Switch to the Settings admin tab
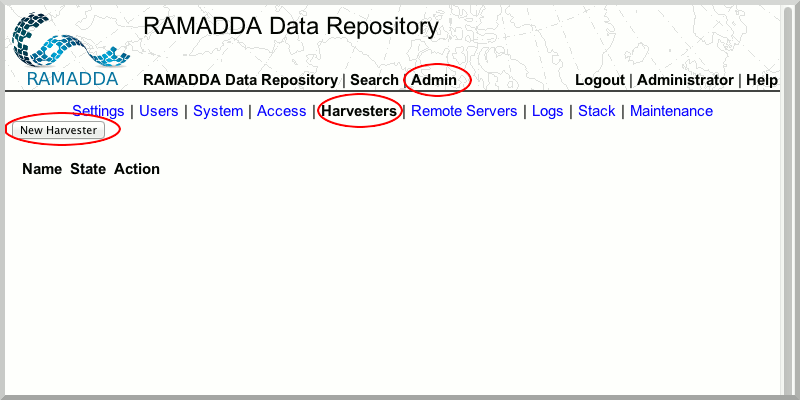800x400 pixels. pyautogui.click(x=98, y=111)
